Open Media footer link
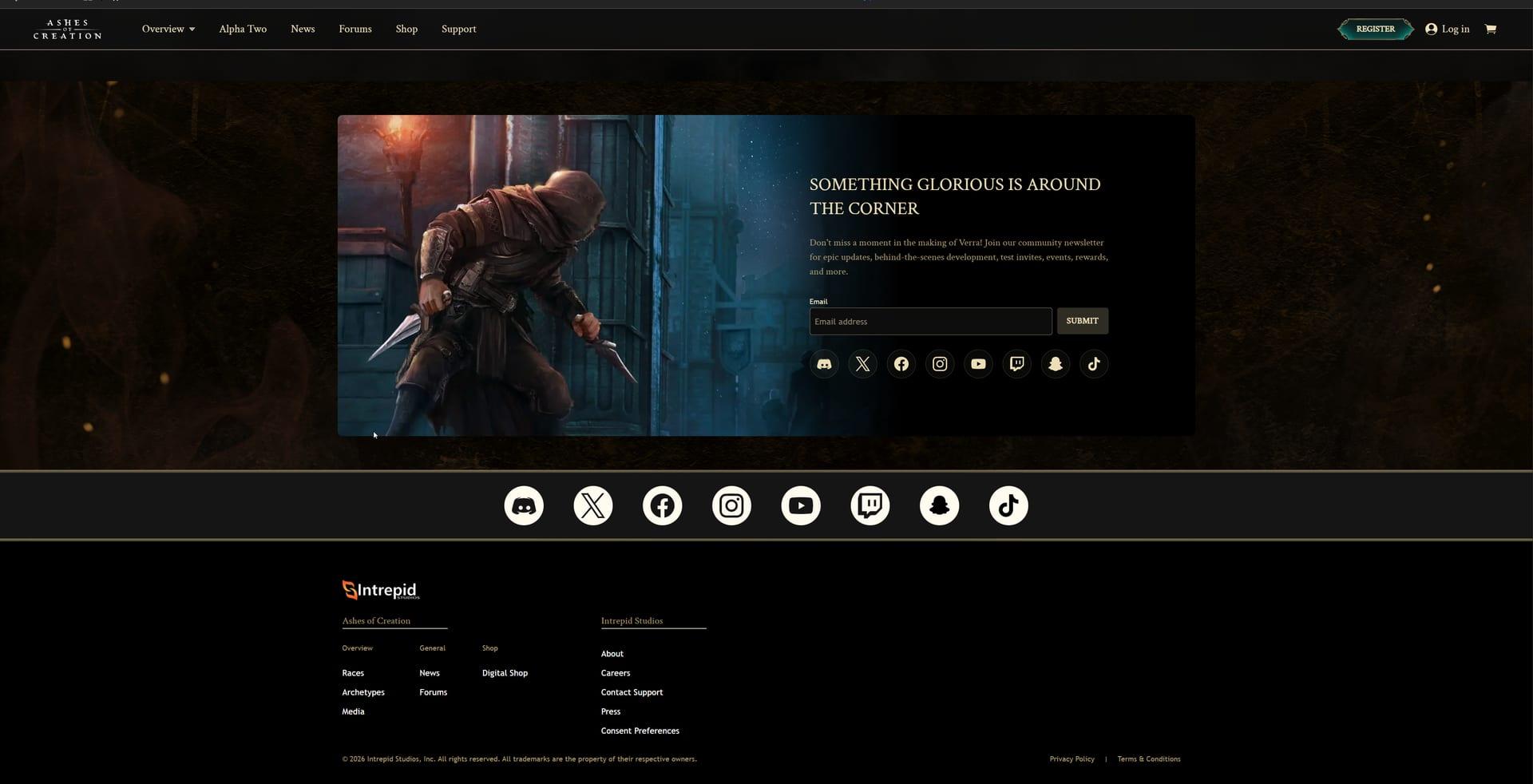 [353, 711]
